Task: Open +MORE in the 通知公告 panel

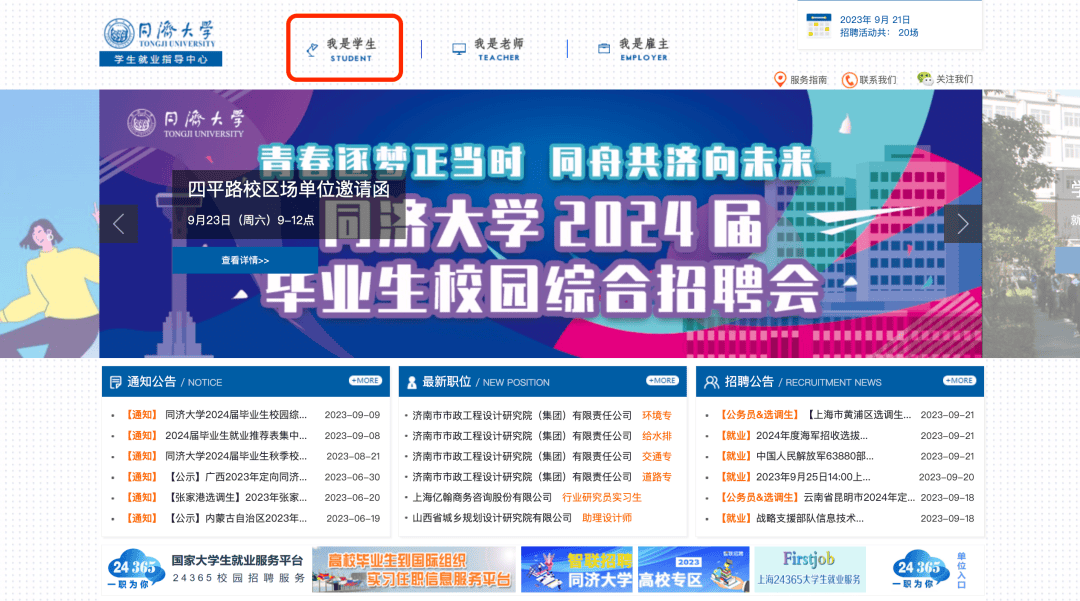Action: coord(364,380)
